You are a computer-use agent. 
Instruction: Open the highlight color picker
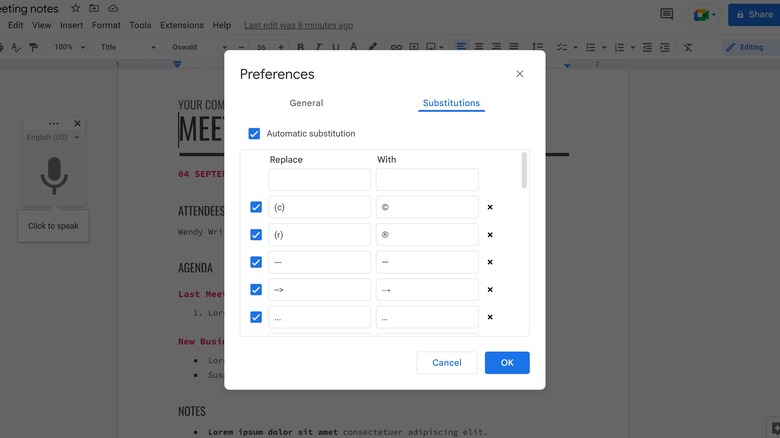coord(372,47)
